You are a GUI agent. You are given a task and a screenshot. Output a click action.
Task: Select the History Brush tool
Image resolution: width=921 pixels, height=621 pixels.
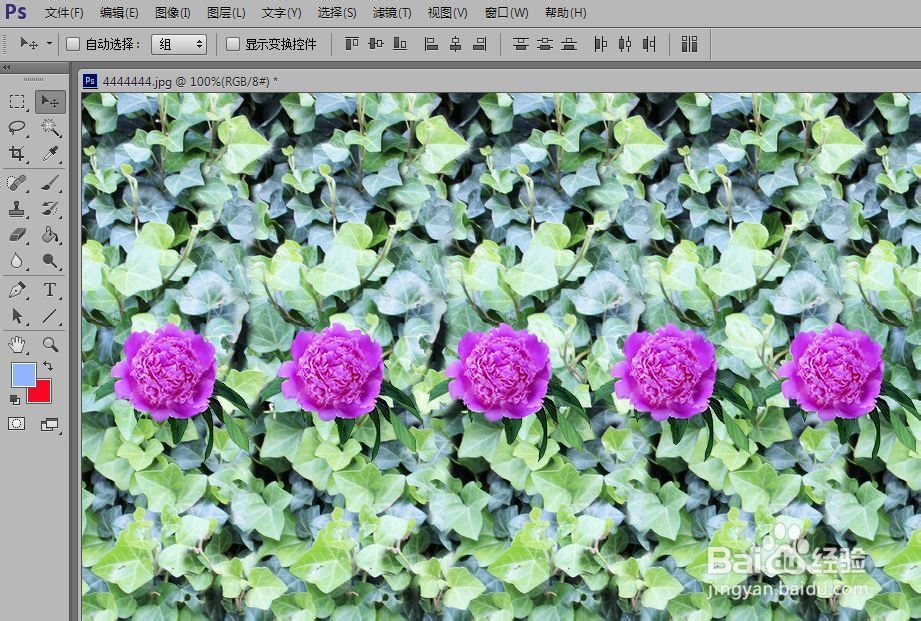[50, 209]
